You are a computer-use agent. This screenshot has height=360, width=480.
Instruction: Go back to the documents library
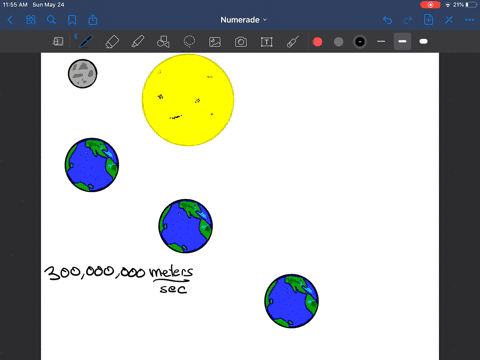coord(10,20)
